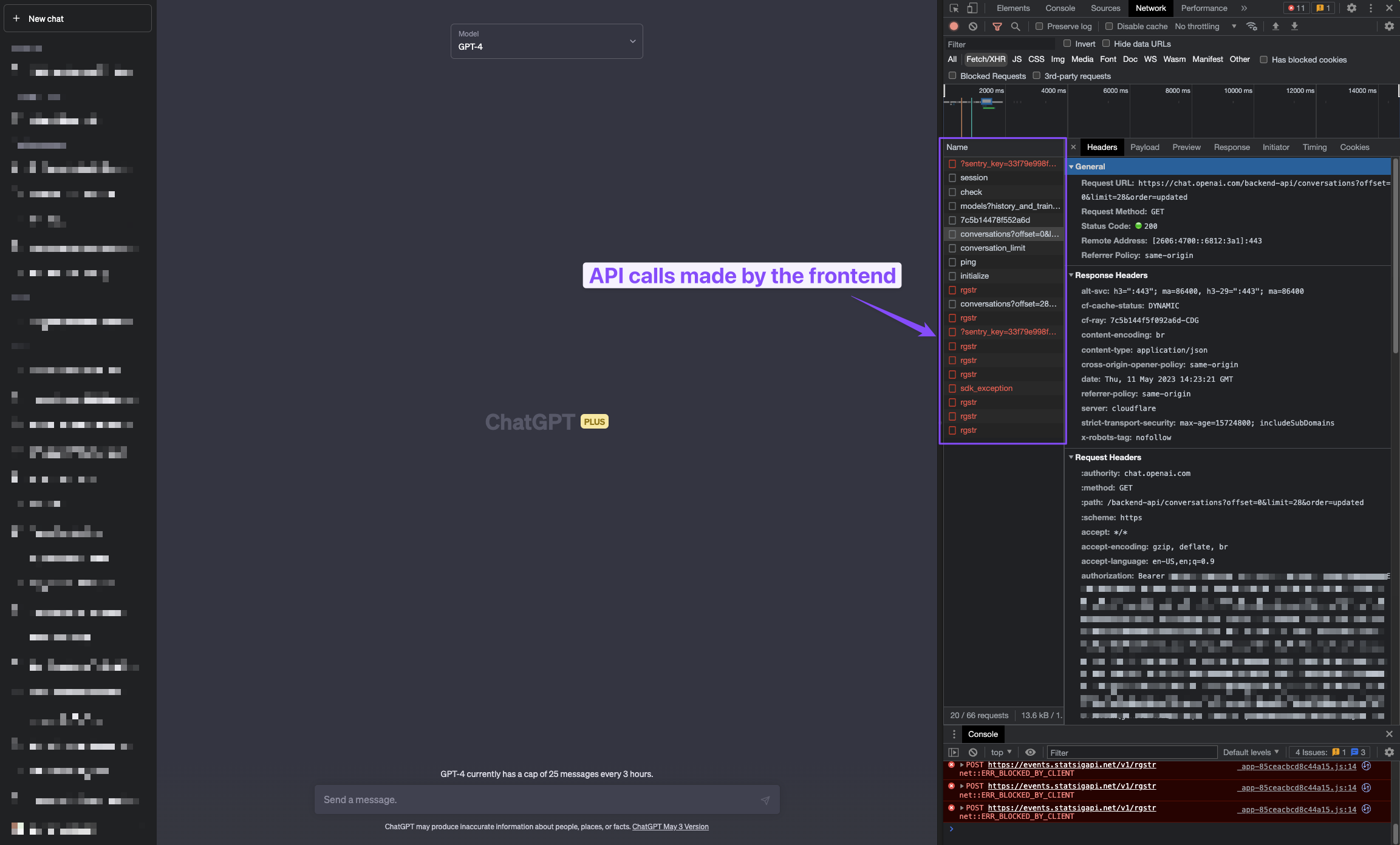
Task: Open the network request search
Action: (1015, 27)
